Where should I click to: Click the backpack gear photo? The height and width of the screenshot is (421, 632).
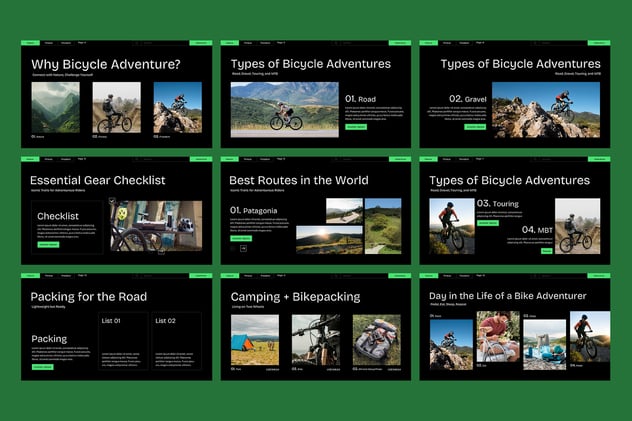(x=376, y=340)
